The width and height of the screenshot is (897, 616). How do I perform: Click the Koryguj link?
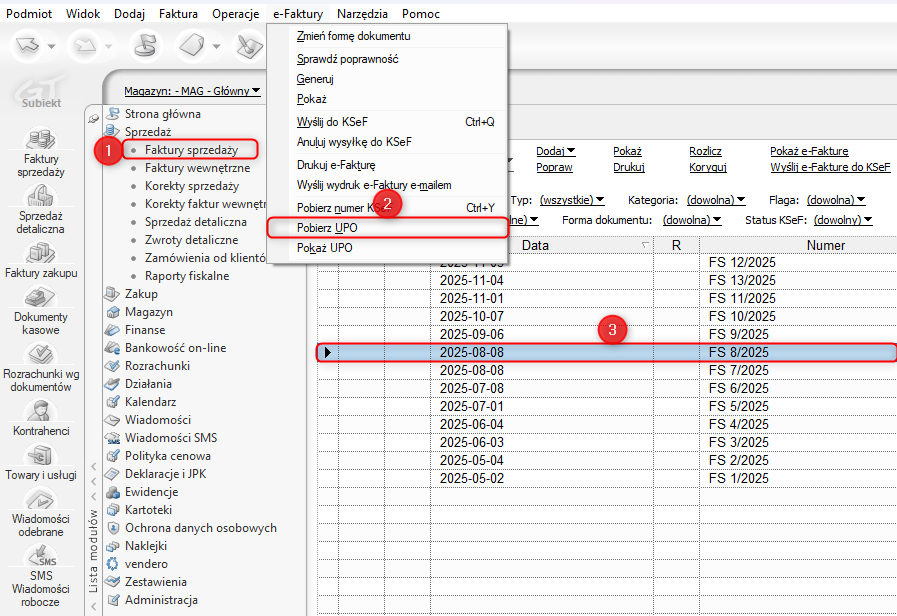(707, 167)
